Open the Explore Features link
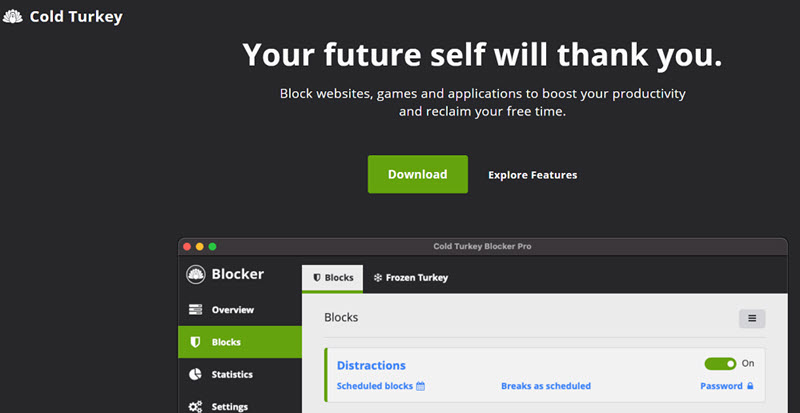800x413 pixels. pyautogui.click(x=533, y=175)
